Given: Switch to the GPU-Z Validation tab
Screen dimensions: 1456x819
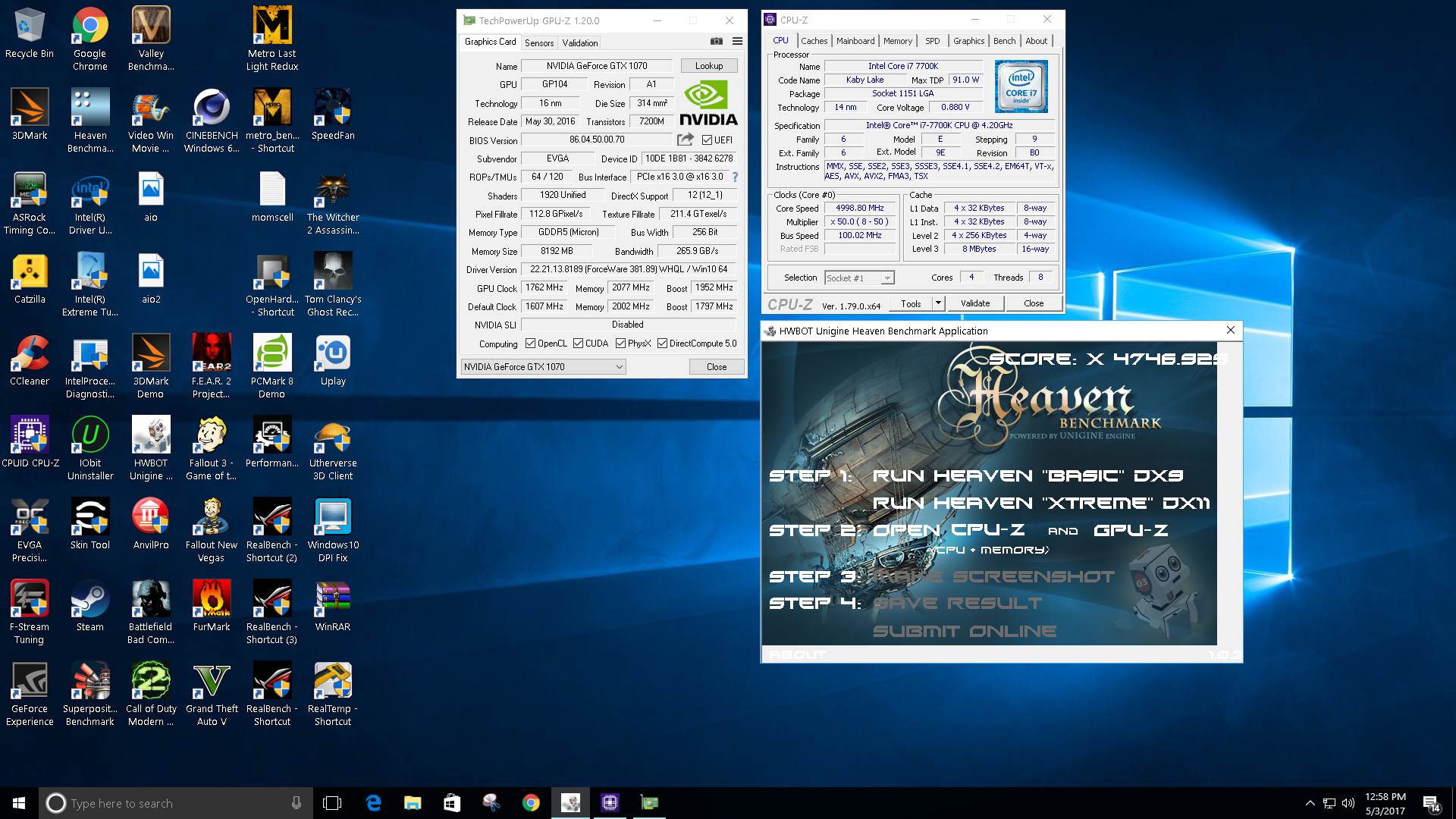Looking at the screenshot, I should click(580, 43).
